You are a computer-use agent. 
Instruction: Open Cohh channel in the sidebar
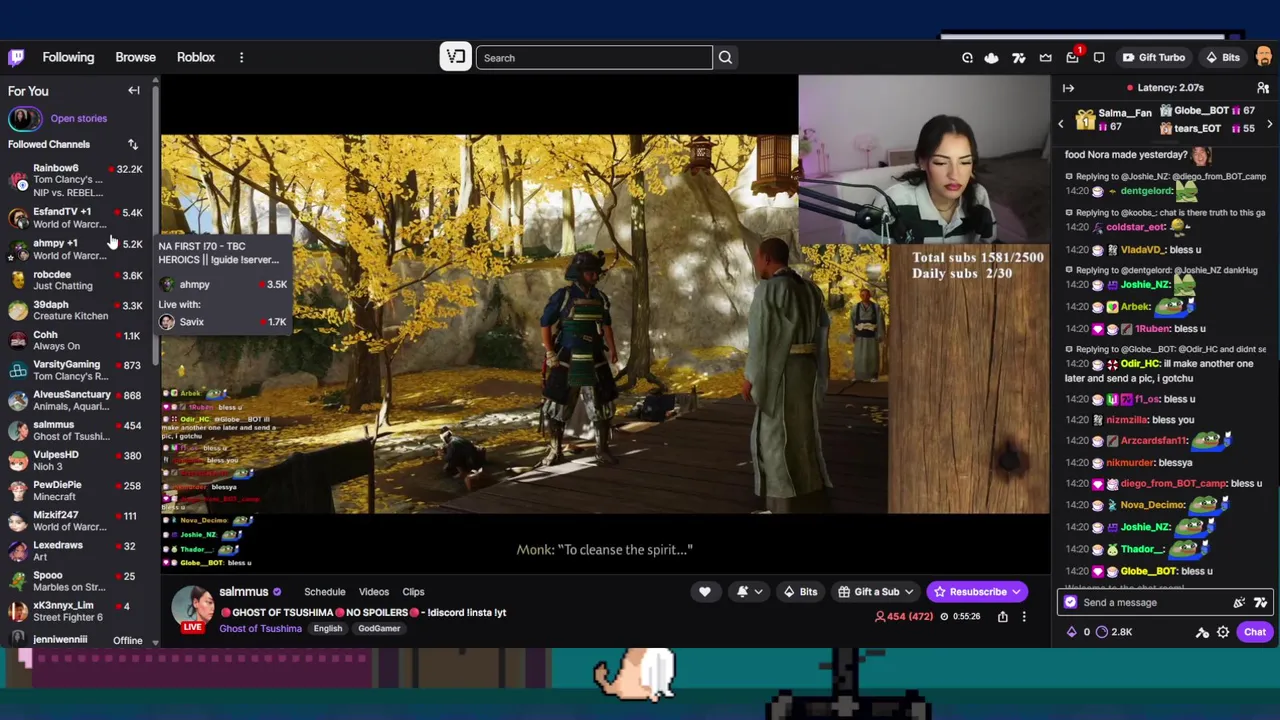78,340
